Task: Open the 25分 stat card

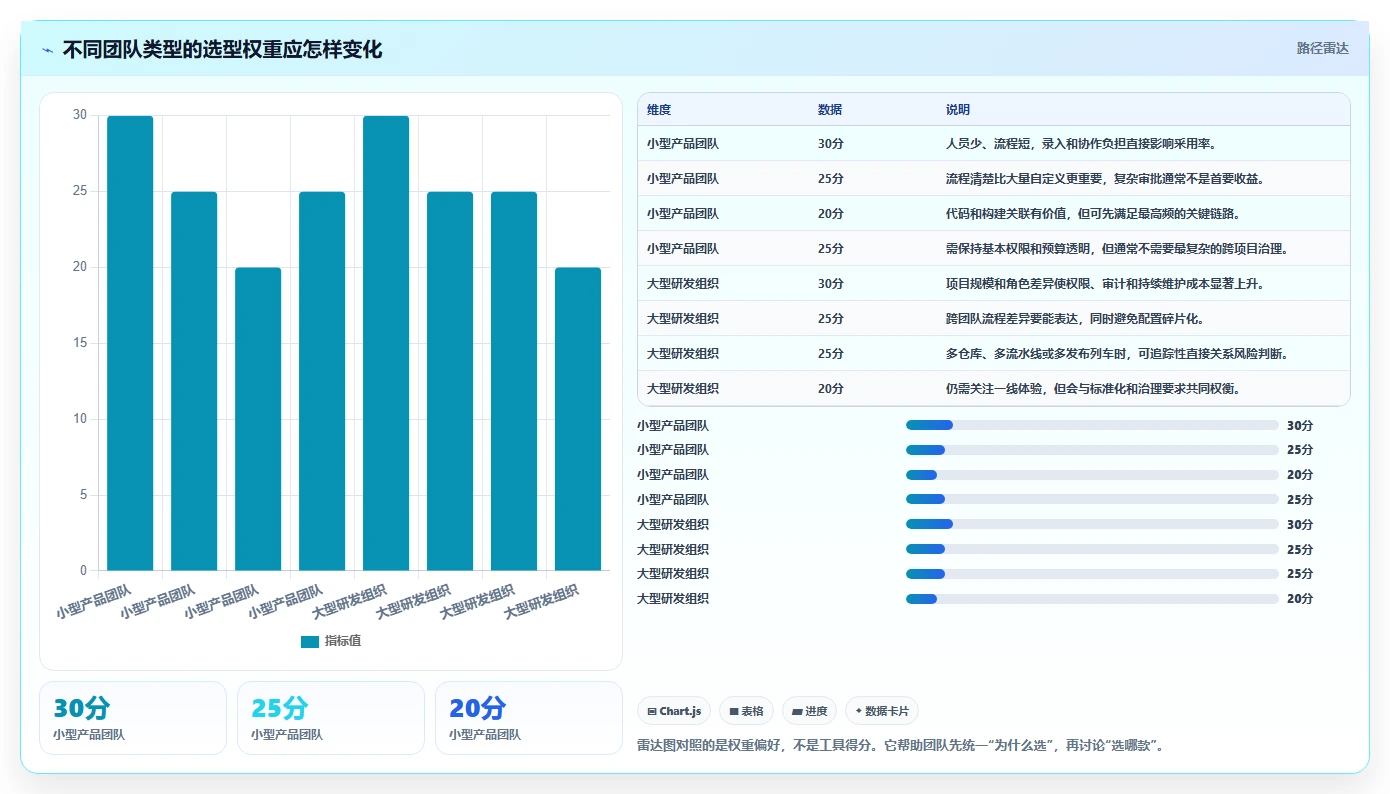Action: [331, 718]
